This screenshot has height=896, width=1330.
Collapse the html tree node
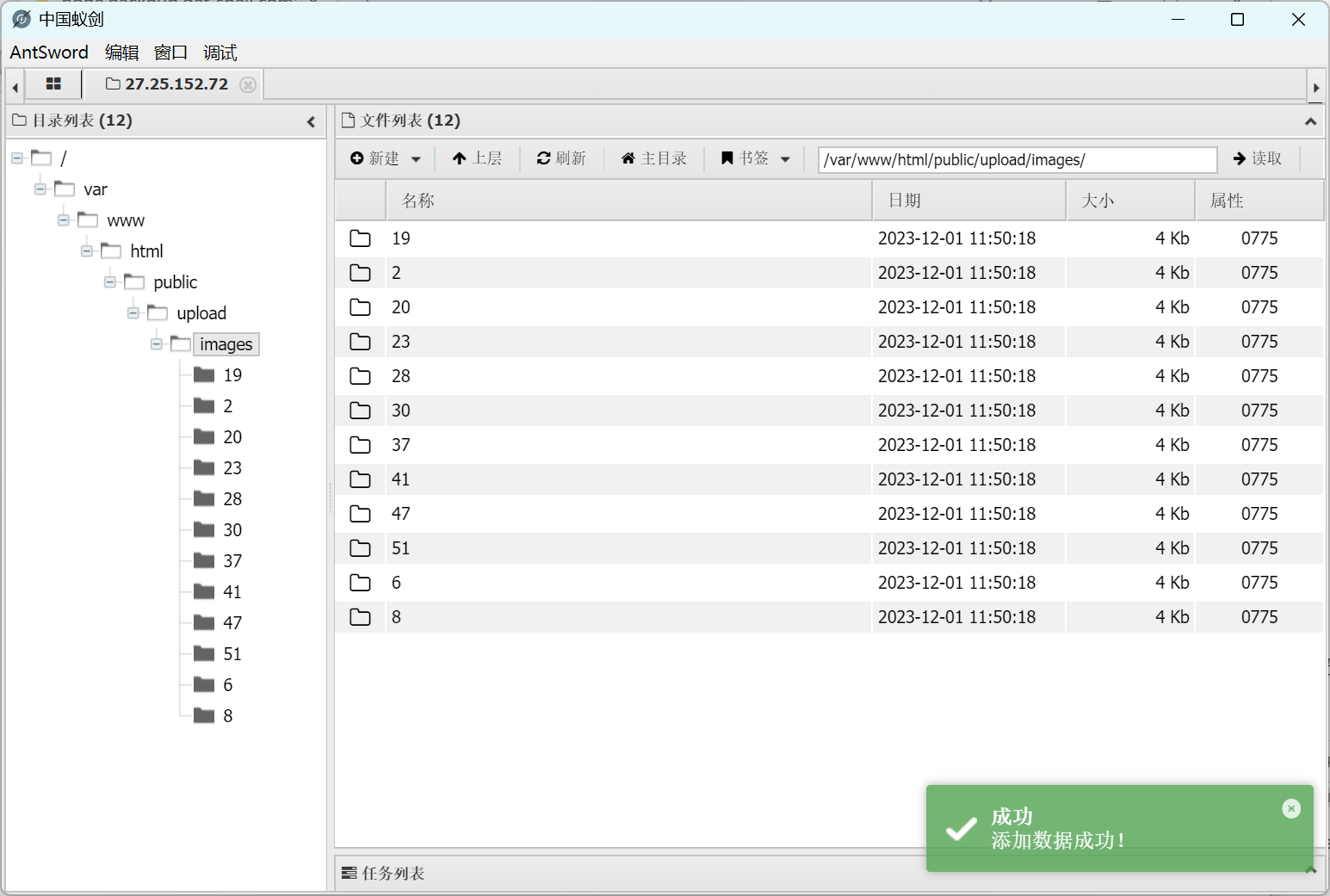[87, 251]
